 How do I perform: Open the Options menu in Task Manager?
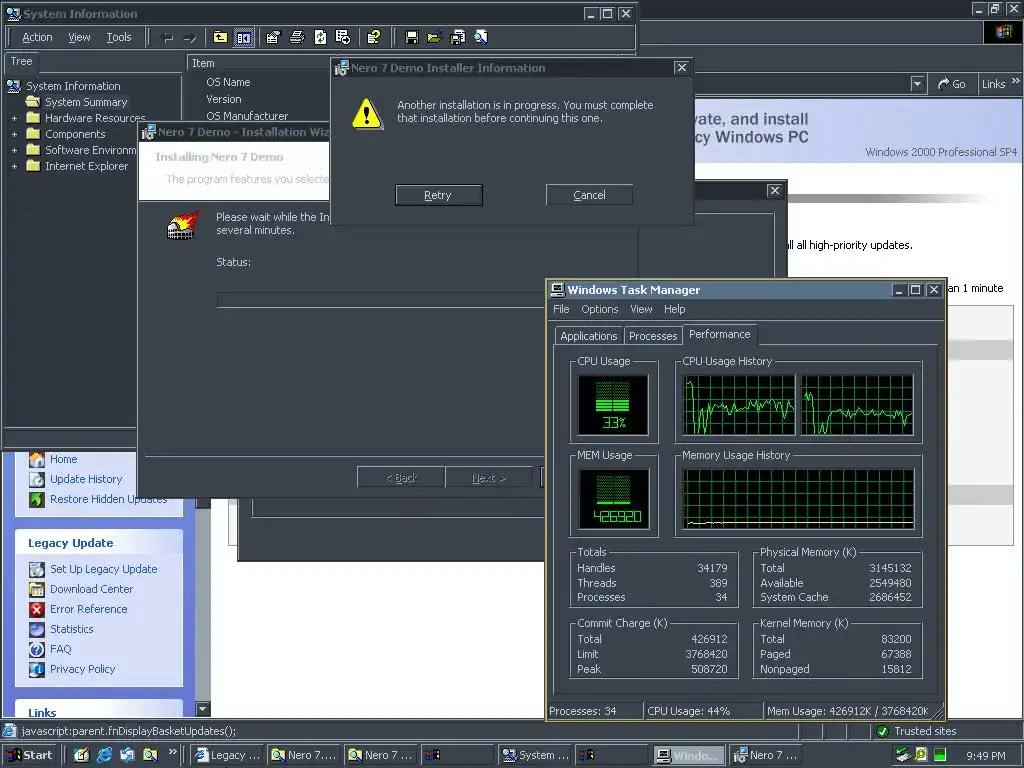point(600,309)
